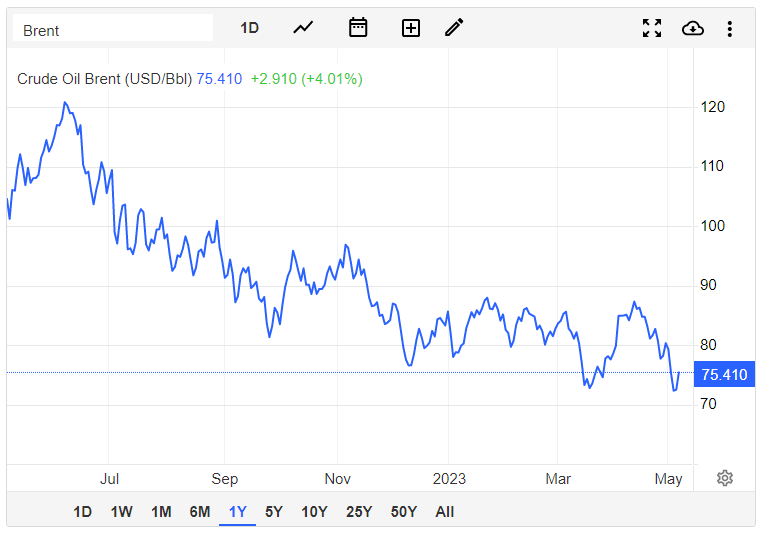Click the +2.910 (+4.01%) change value
Image resolution: width=772 pixels, height=541 pixels.
point(307,79)
